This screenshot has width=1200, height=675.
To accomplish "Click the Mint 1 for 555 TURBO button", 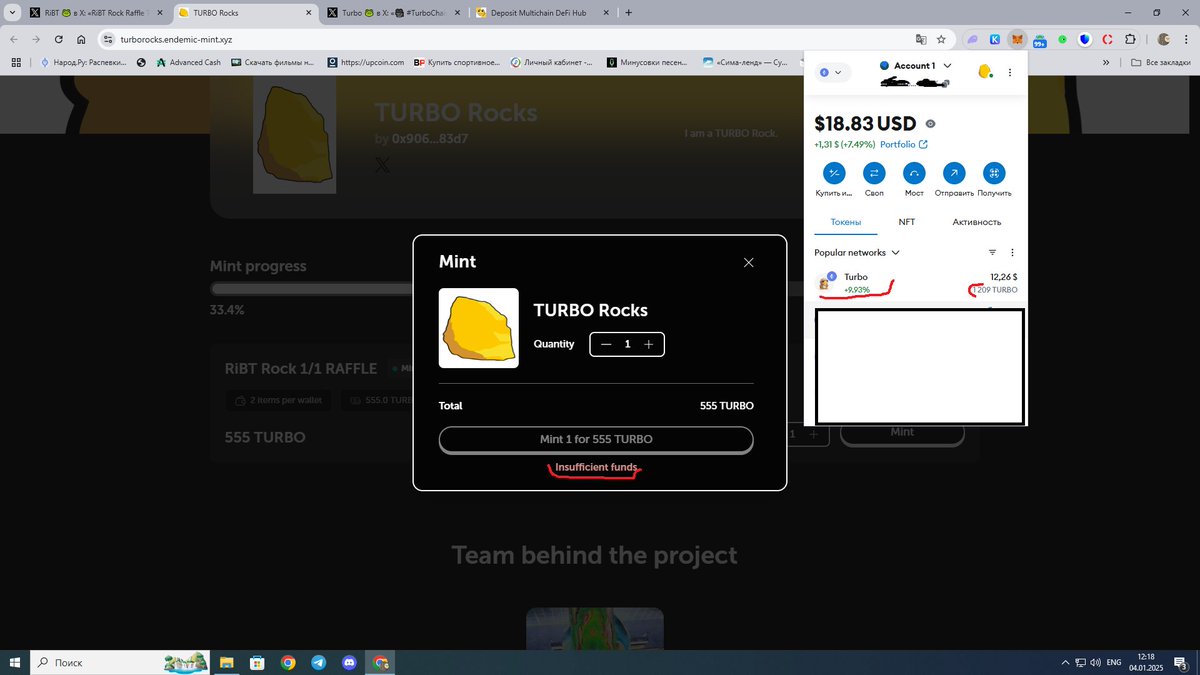I will coord(596,440).
